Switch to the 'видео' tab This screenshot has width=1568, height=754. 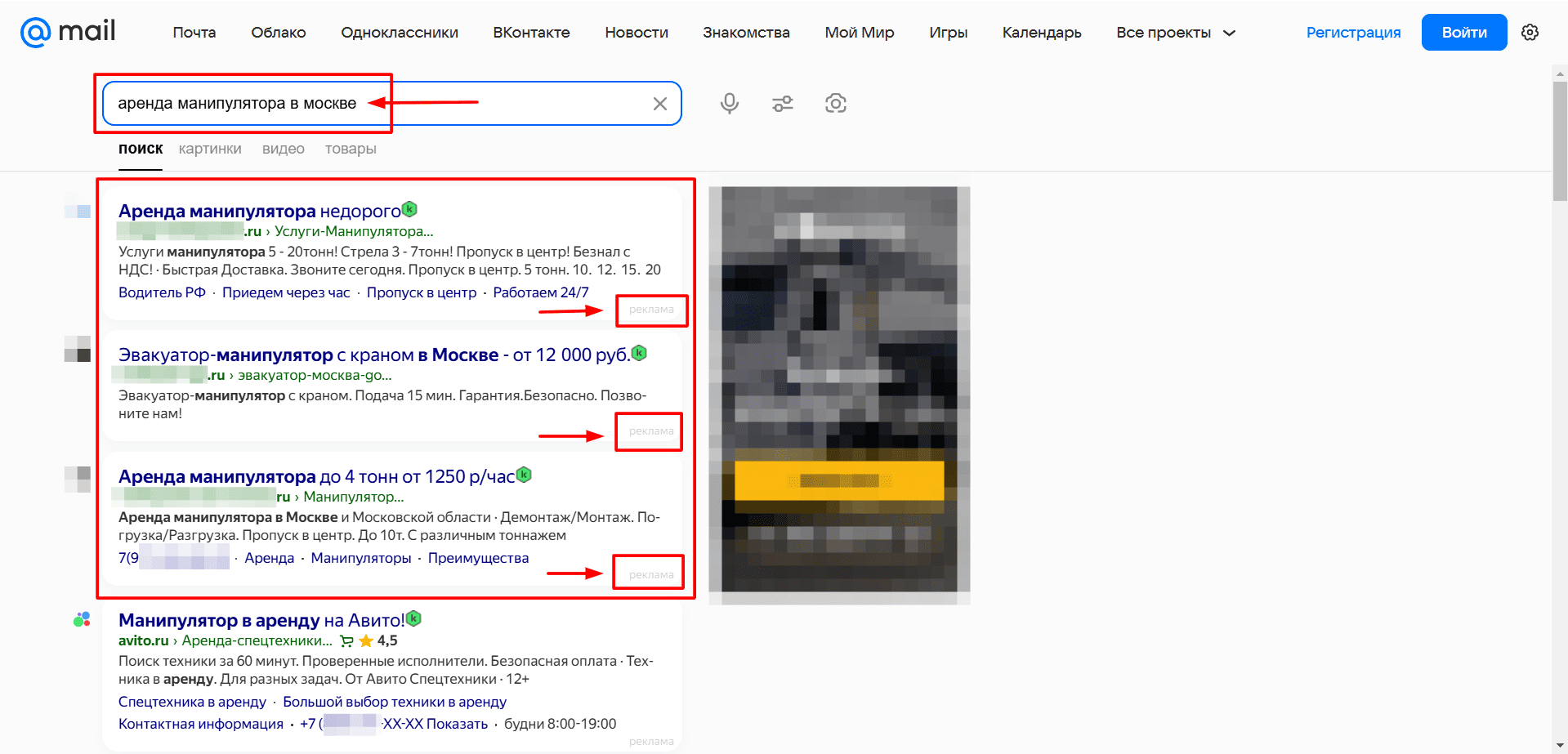pos(284,149)
